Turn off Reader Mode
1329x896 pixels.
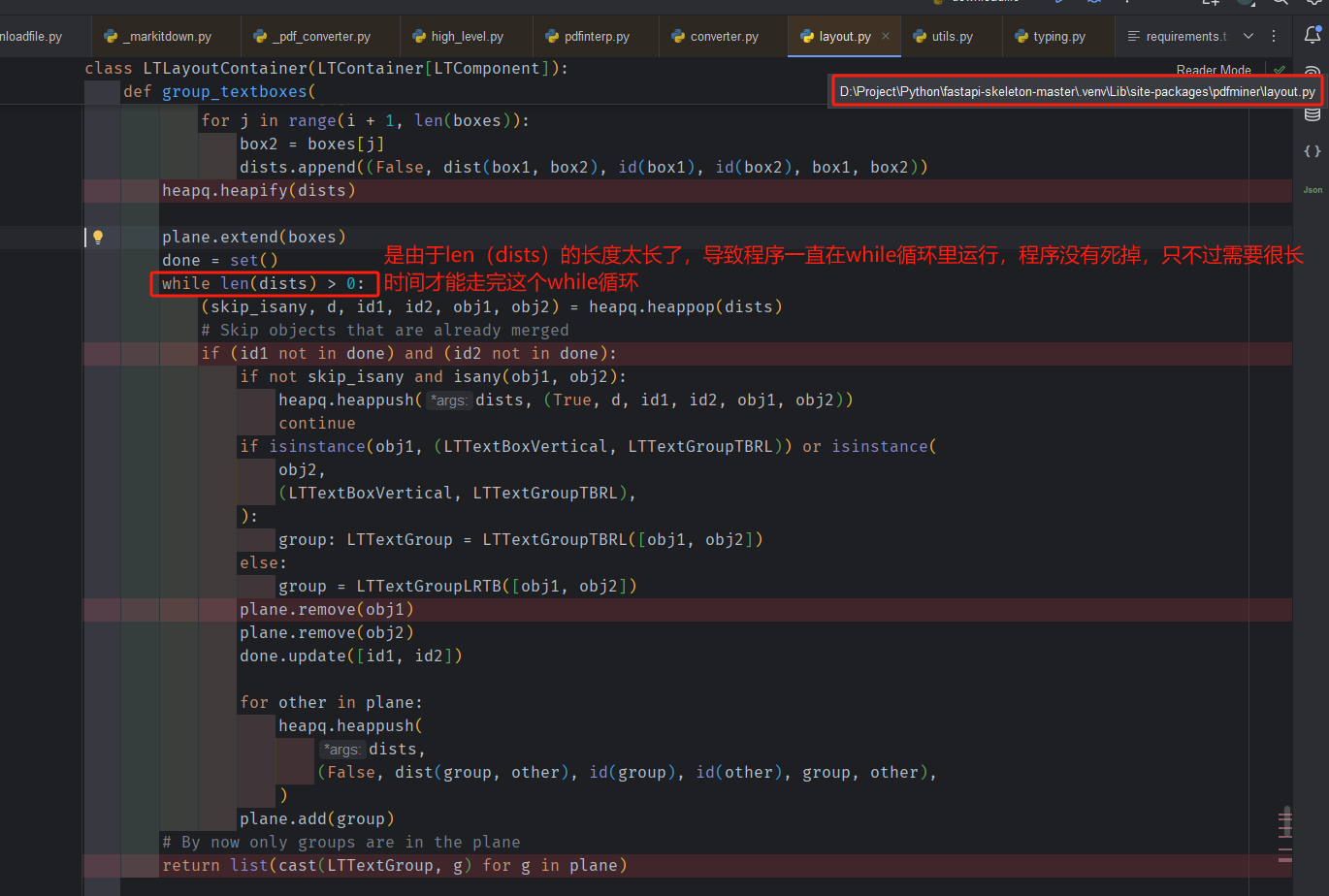[1214, 70]
